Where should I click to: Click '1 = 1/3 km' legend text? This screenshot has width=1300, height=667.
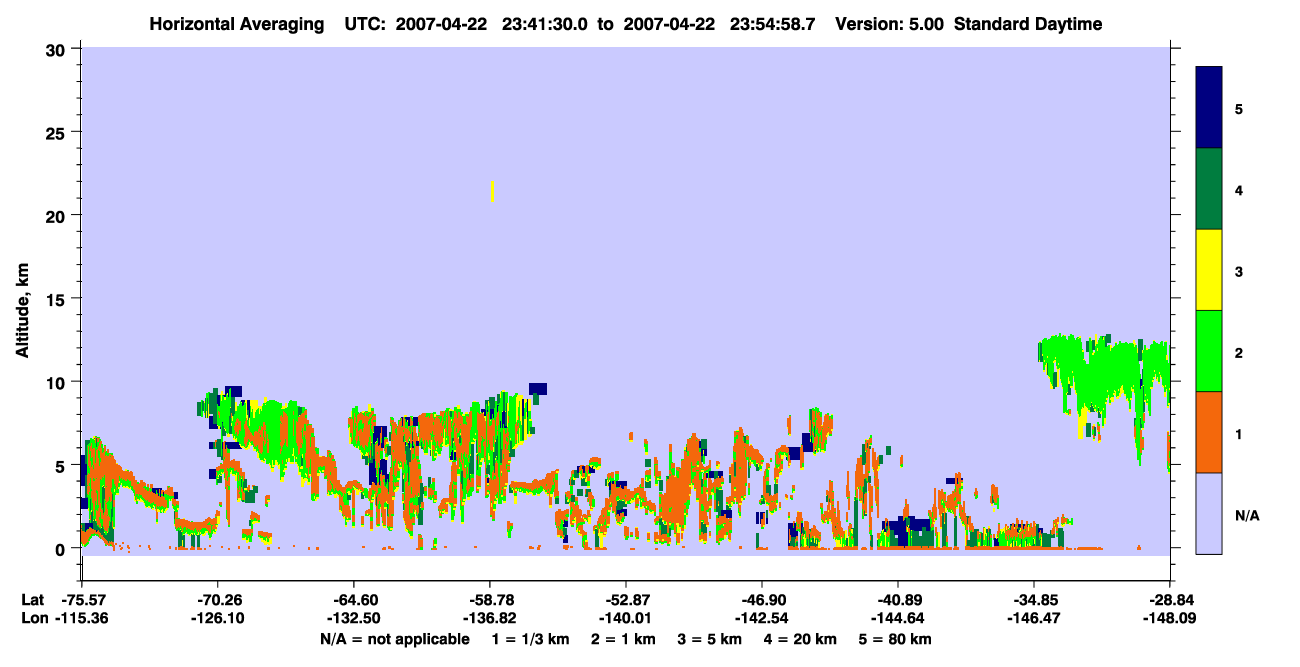coord(531,639)
